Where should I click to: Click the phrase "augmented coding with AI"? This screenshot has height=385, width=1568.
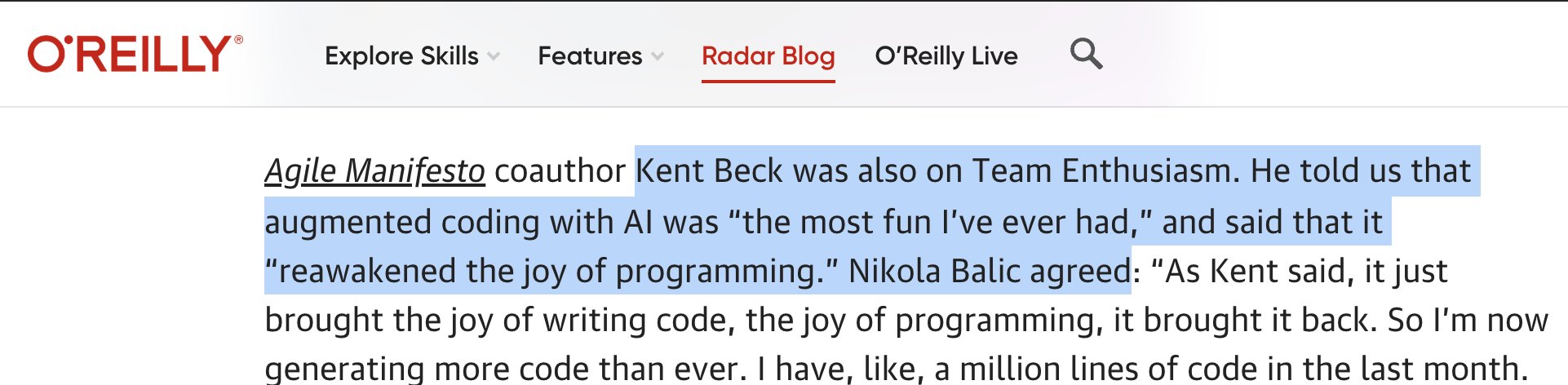click(459, 222)
